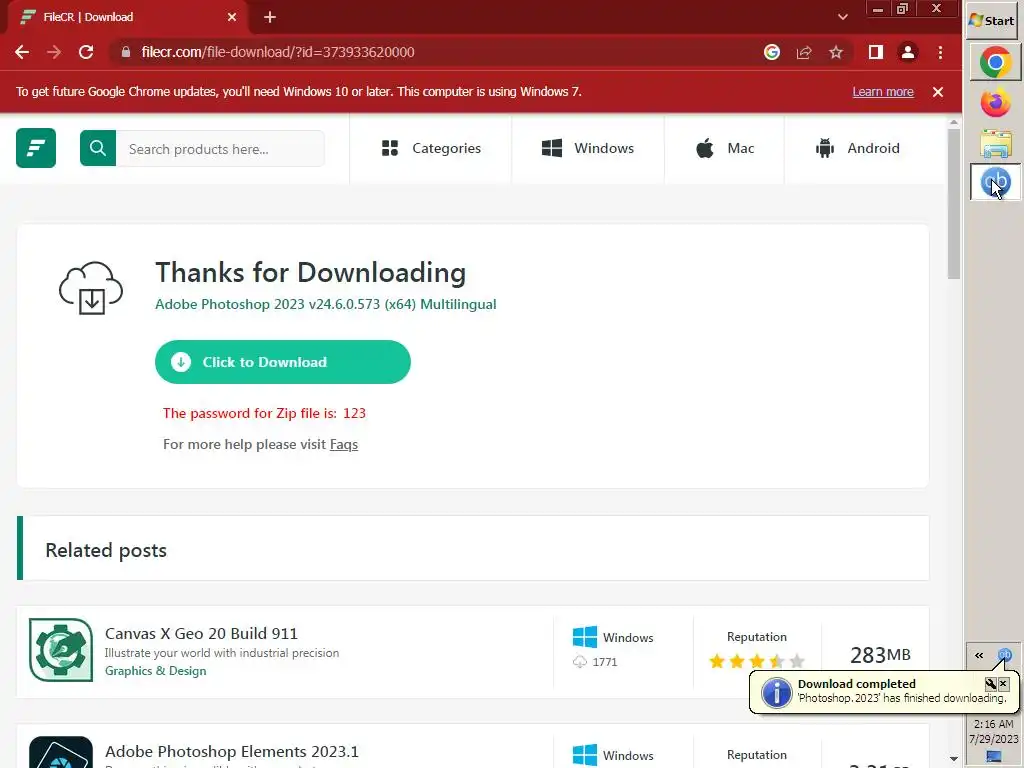Visit the Faqs link
Viewport: 1024px width, 768px height.
tap(344, 445)
